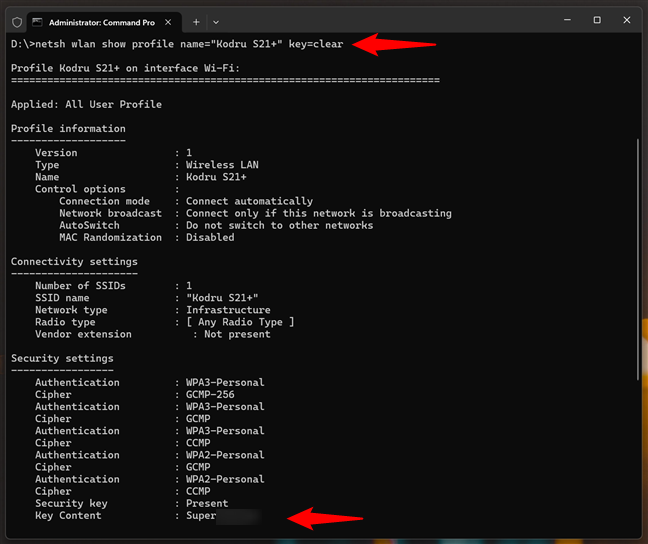Click the GCMP-256 cipher value
Image resolution: width=648 pixels, height=544 pixels.
pos(210,395)
